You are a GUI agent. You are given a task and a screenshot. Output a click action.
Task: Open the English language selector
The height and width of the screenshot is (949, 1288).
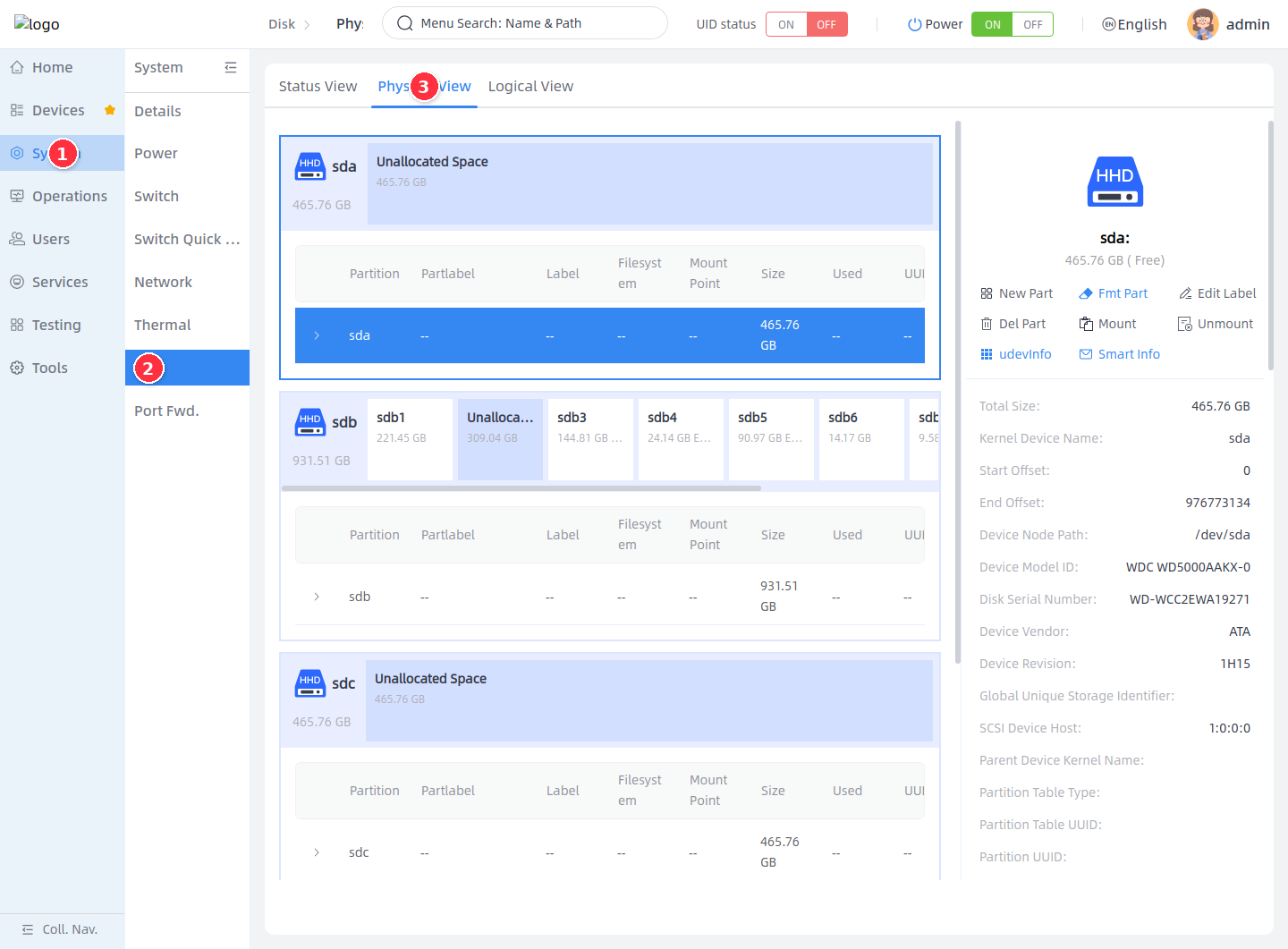coord(1134,24)
